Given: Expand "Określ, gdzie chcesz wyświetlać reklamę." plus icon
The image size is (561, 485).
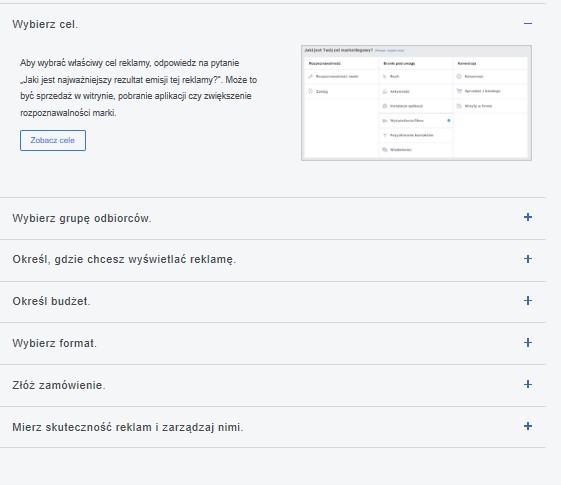Looking at the screenshot, I should [x=528, y=259].
